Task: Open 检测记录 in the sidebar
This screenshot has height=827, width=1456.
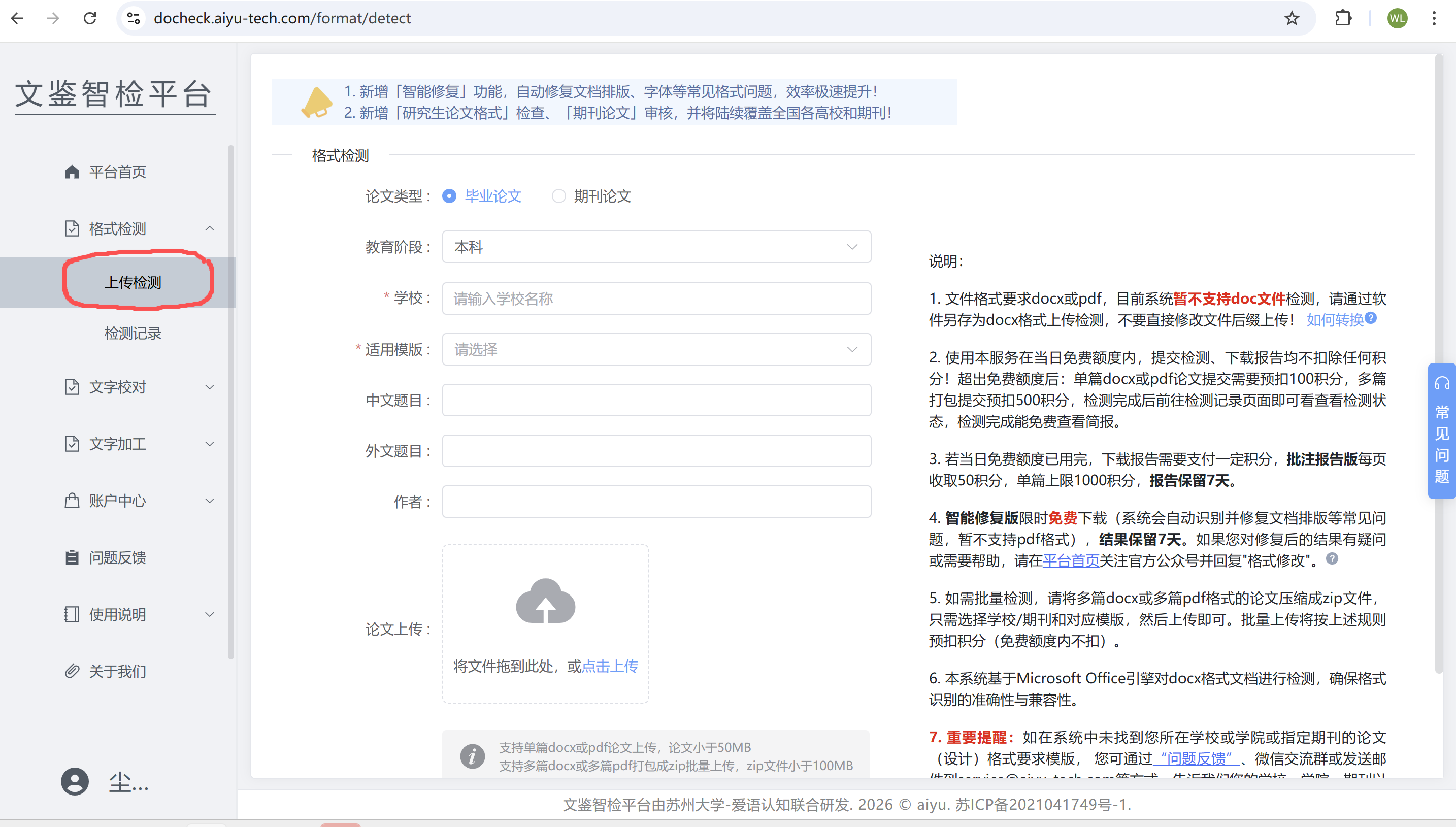Action: coord(133,334)
